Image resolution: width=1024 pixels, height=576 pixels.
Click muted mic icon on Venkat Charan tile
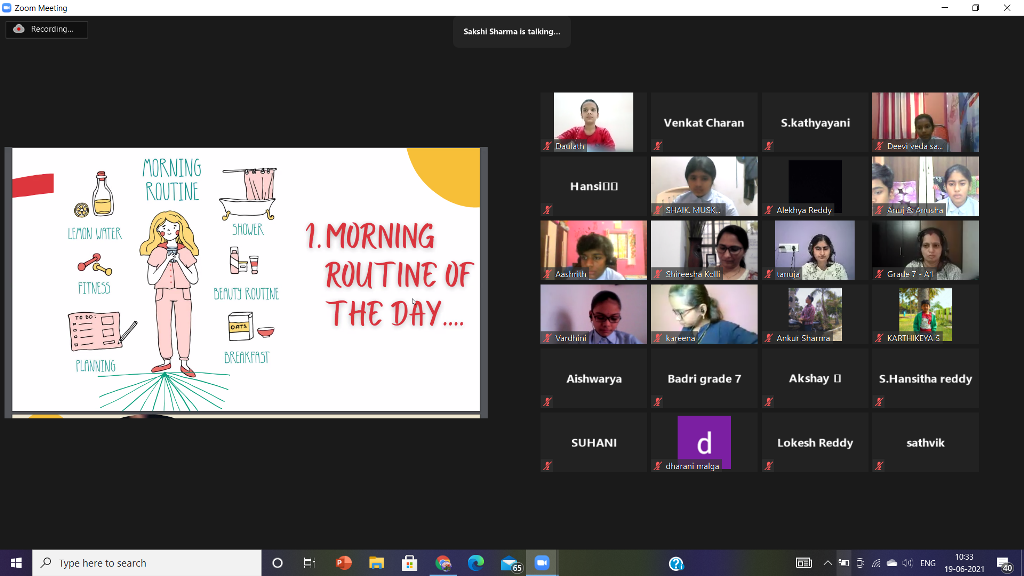[658, 146]
